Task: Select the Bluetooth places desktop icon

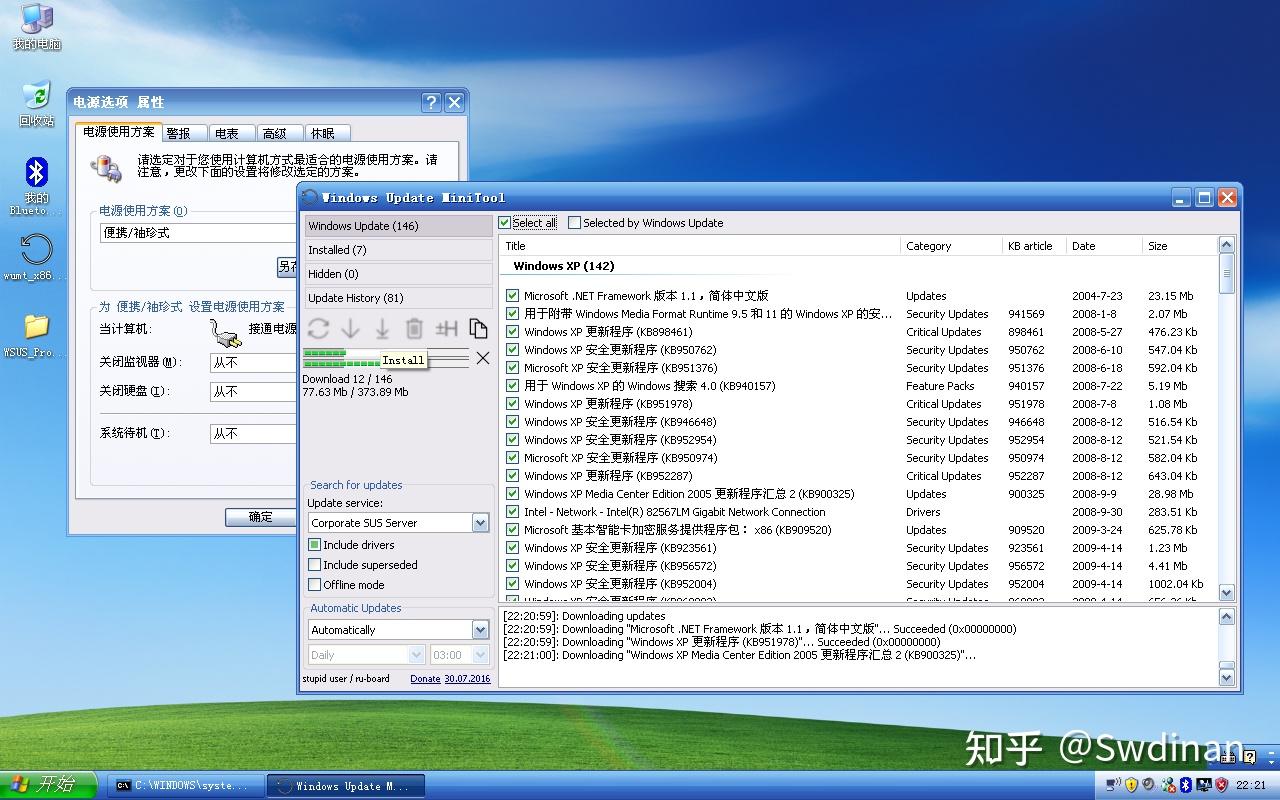Action: click(36, 186)
